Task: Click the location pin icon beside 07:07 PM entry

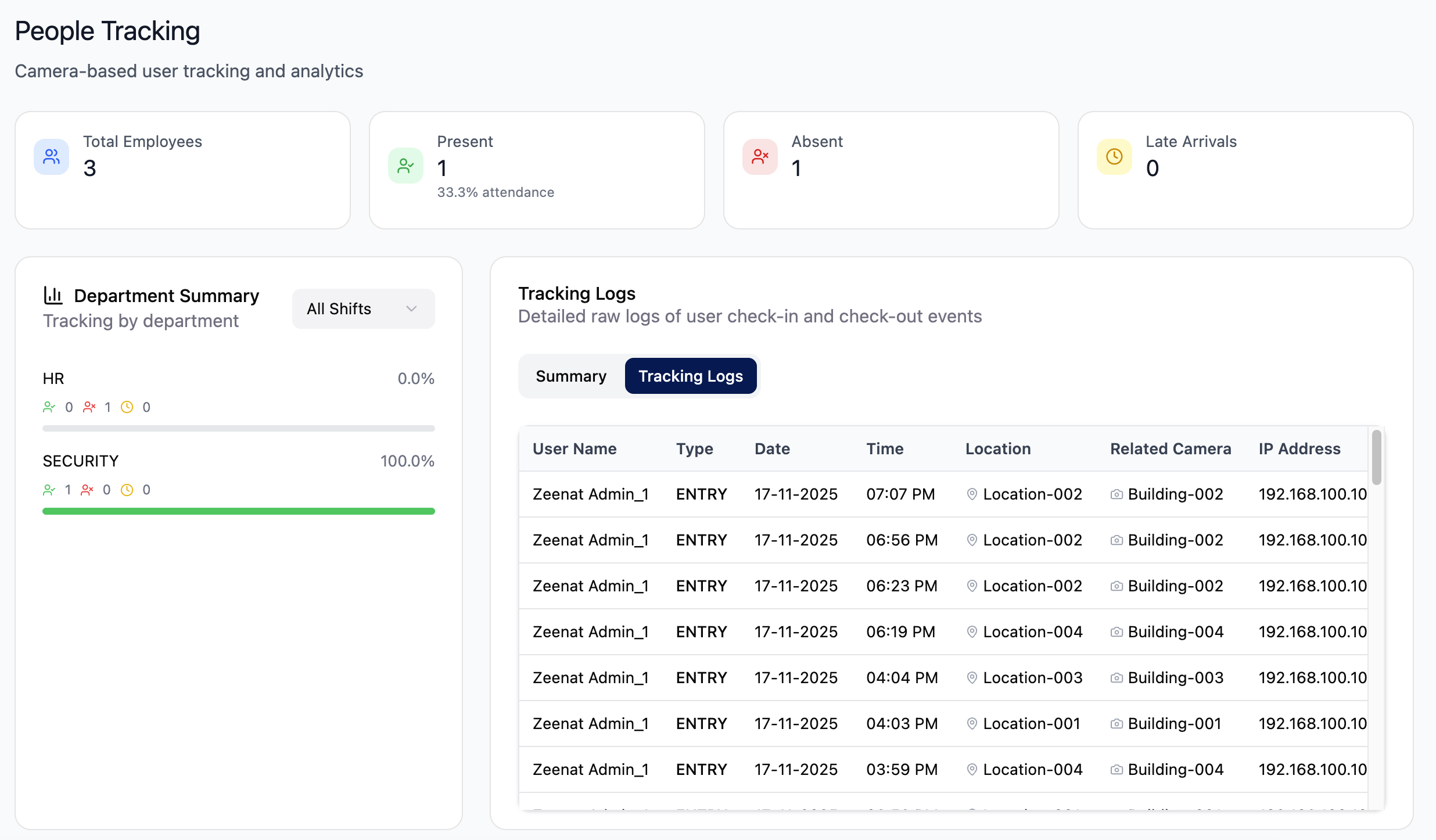Action: [x=972, y=494]
